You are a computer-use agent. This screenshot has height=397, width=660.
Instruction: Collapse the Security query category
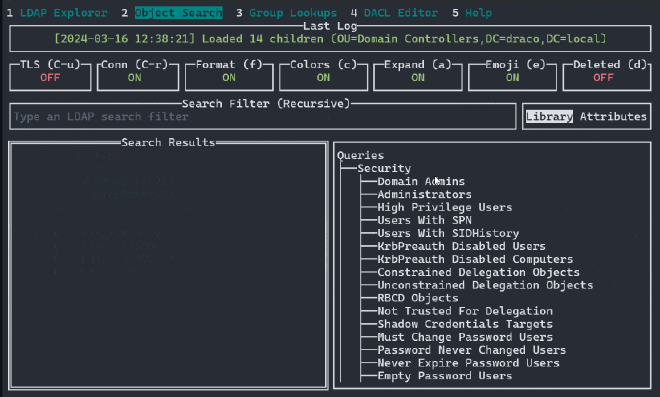pyautogui.click(x=384, y=168)
